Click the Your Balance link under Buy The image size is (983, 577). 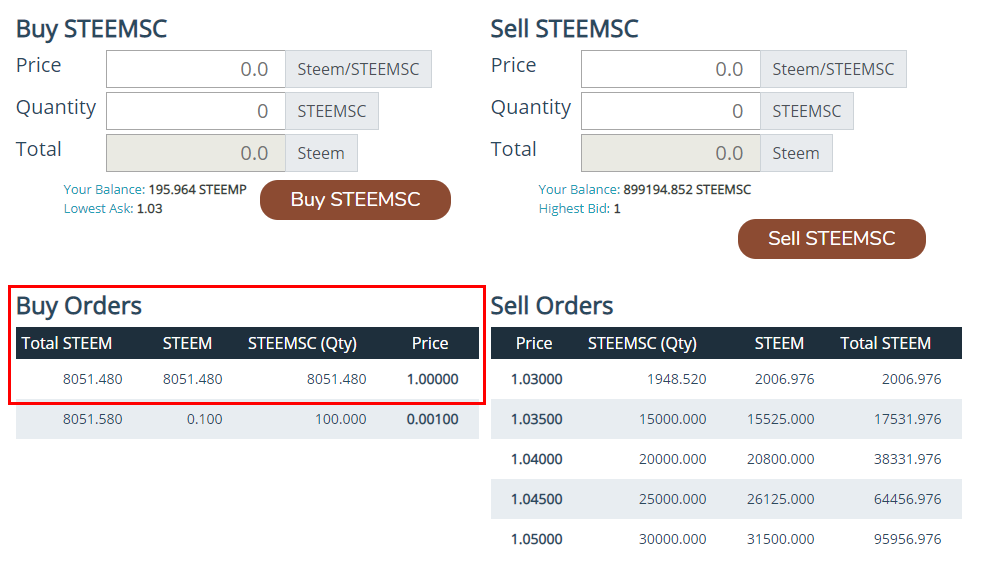pos(104,189)
